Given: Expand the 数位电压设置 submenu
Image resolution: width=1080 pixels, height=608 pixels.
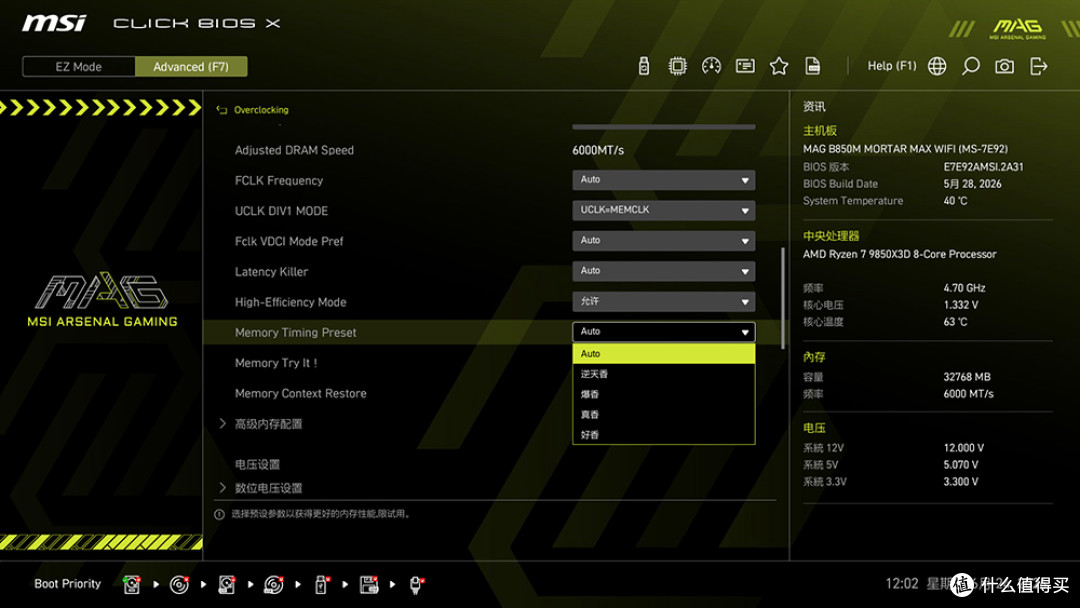Looking at the screenshot, I should point(222,488).
